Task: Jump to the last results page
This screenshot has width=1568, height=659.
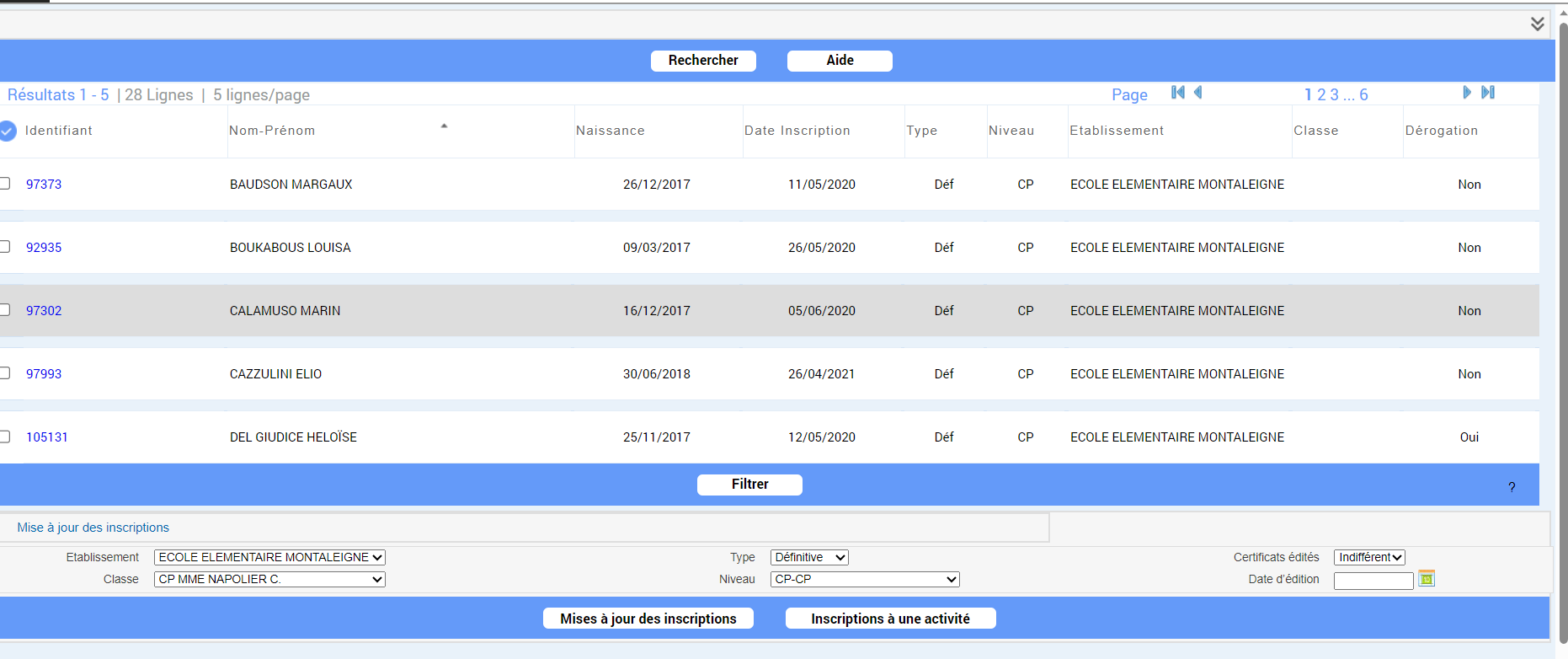Action: [1488, 93]
